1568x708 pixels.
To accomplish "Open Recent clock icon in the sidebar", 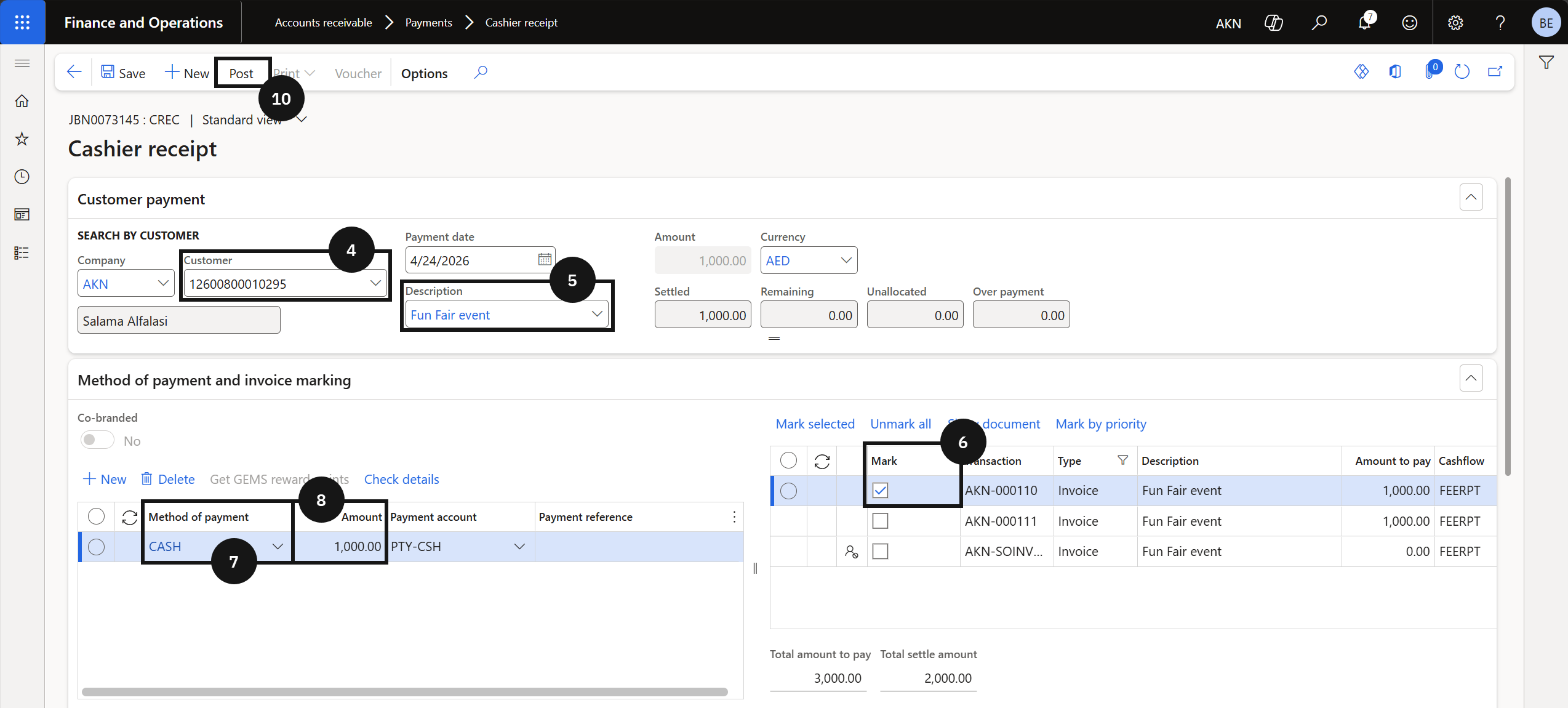I will 22,177.
